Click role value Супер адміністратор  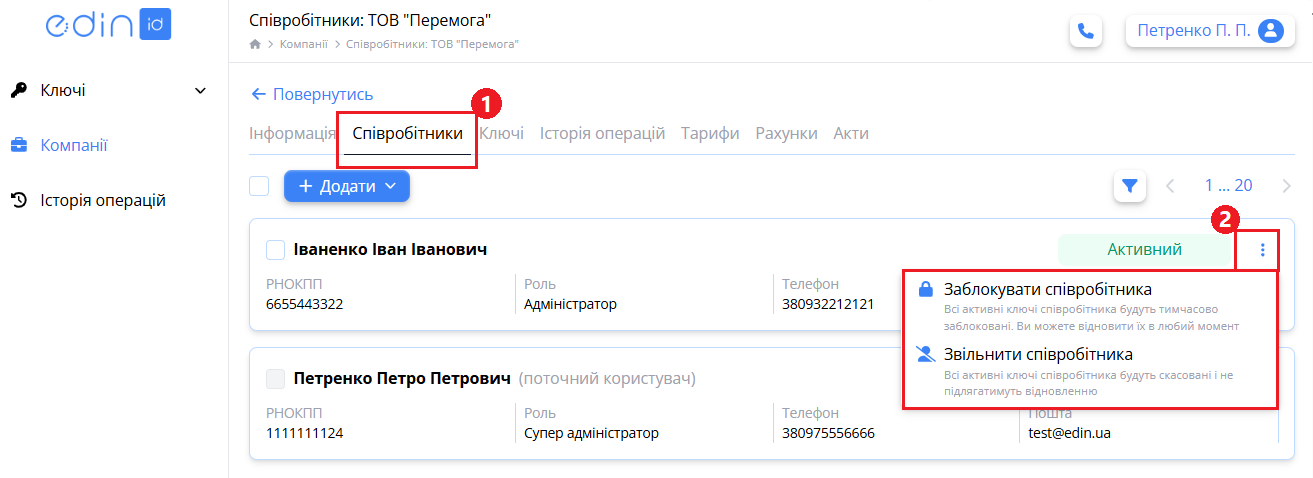pyautogui.click(x=591, y=433)
